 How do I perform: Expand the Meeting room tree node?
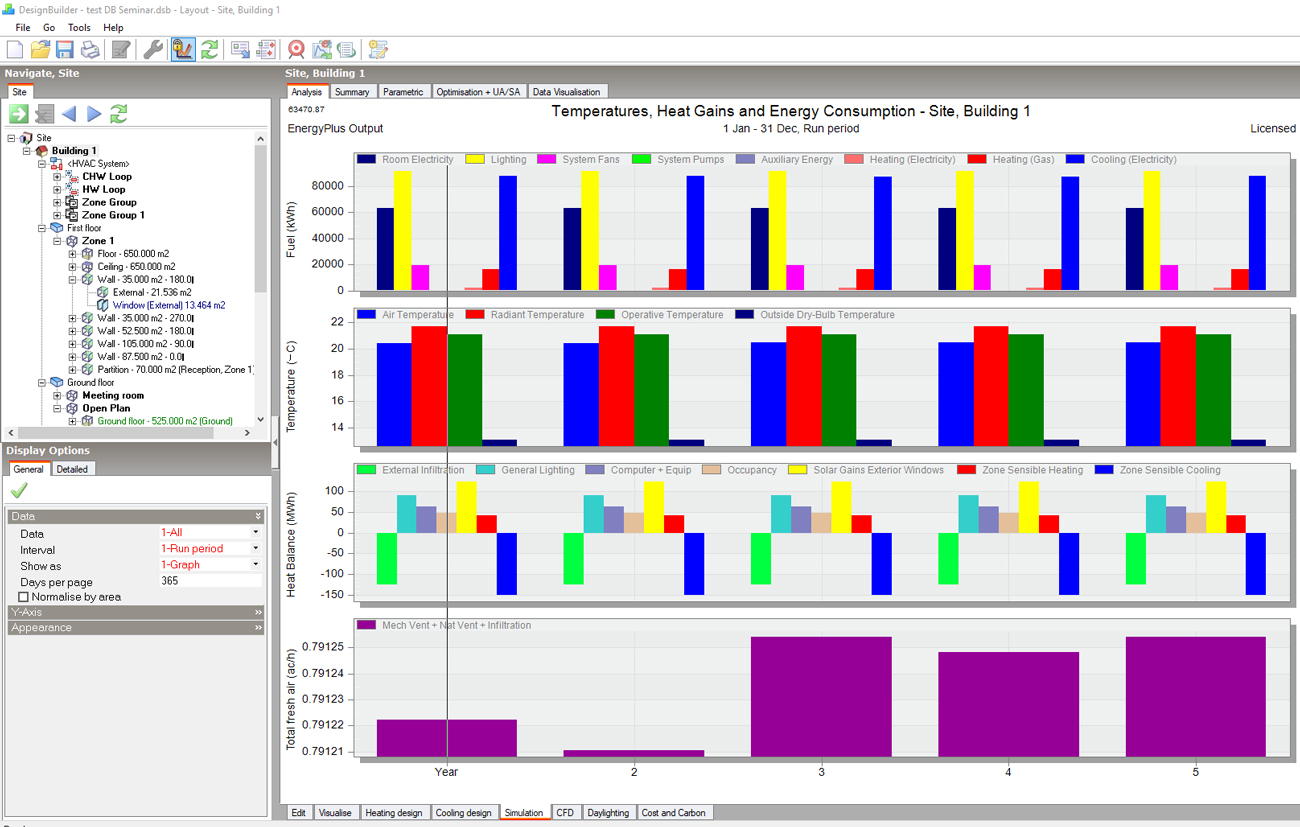(57, 396)
